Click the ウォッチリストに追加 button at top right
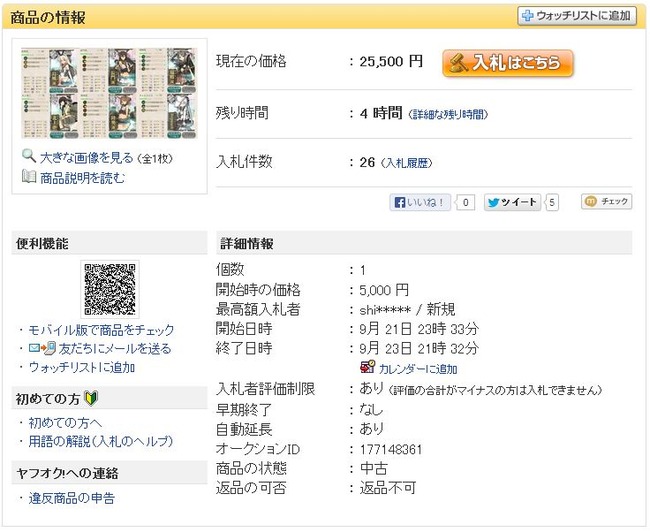 (x=577, y=16)
